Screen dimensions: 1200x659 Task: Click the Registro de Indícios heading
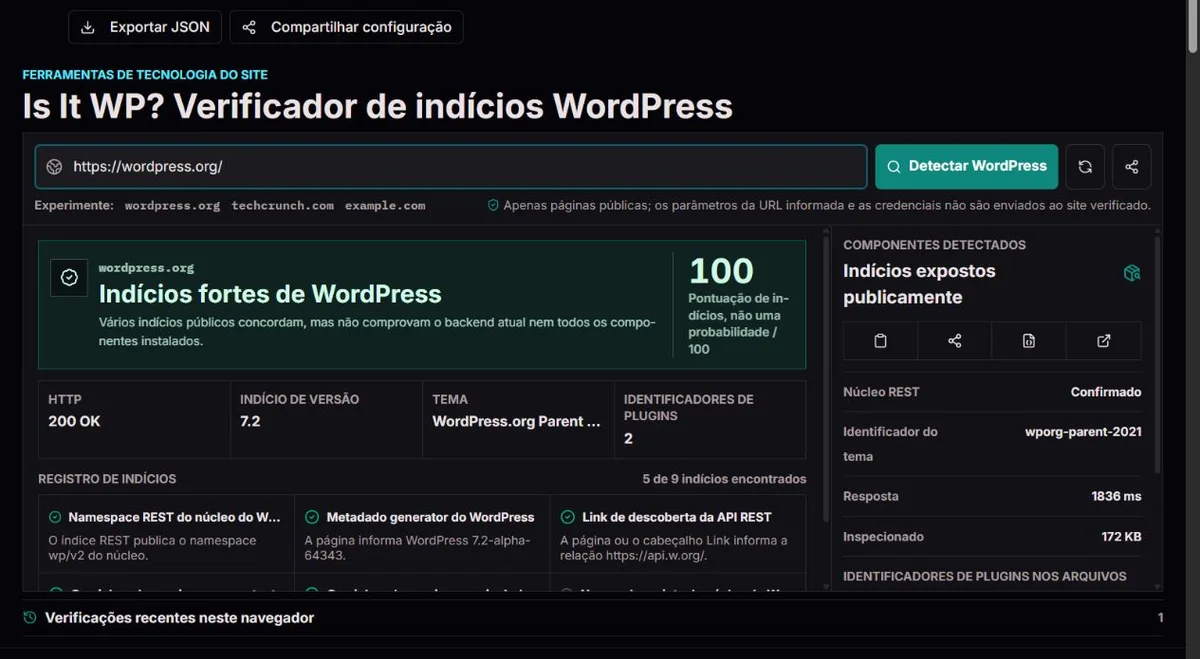coord(107,479)
